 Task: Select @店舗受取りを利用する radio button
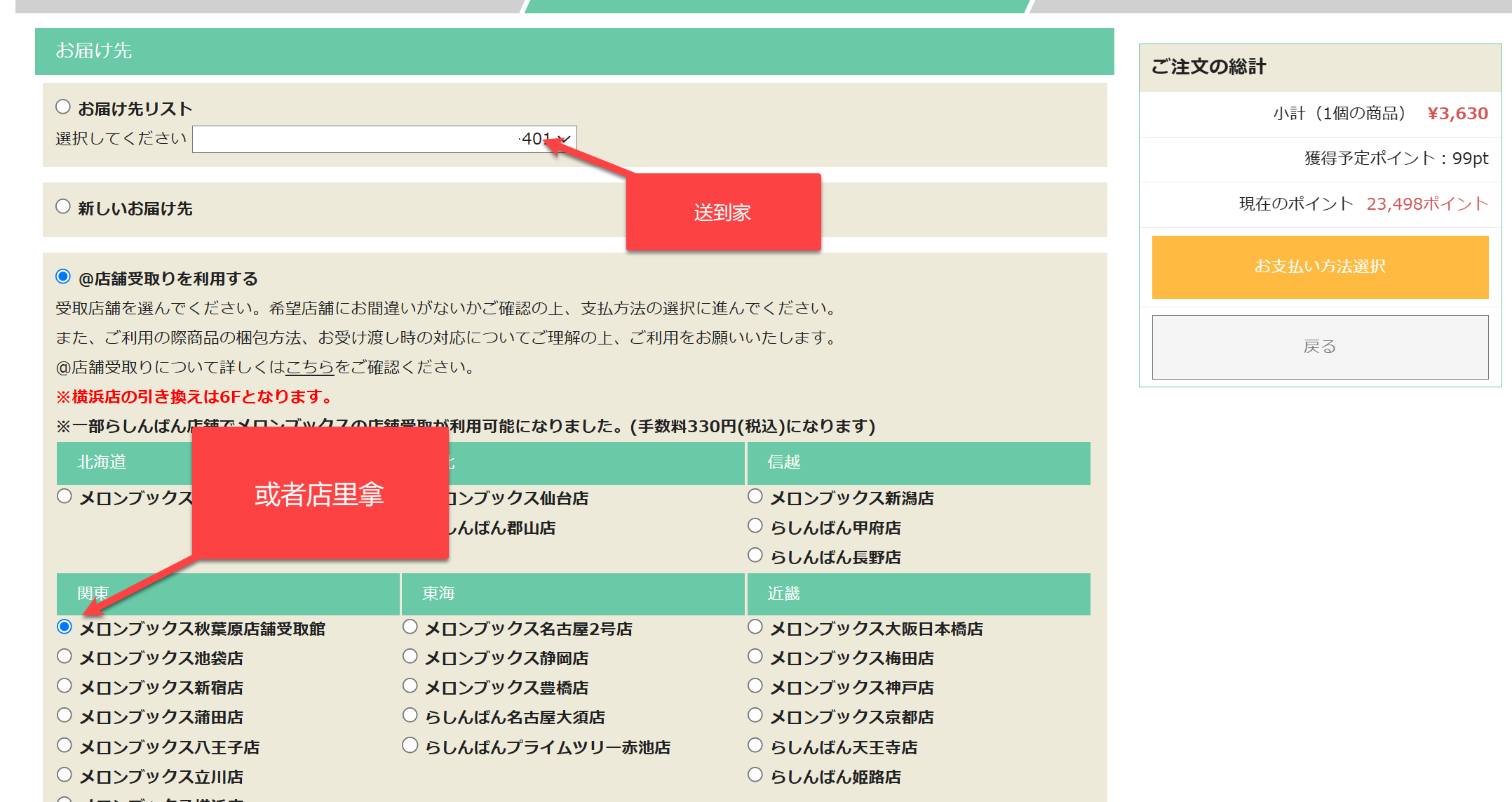click(63, 277)
